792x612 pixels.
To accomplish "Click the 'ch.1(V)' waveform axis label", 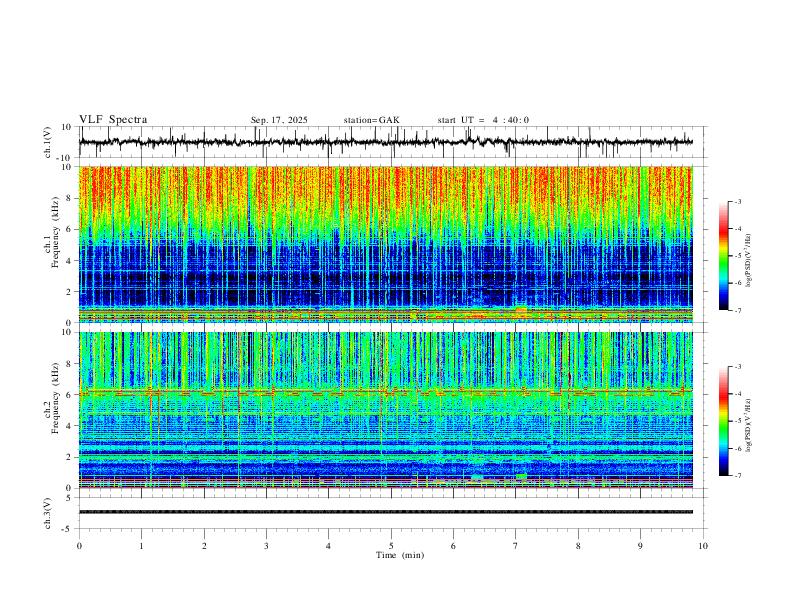I will point(48,142).
